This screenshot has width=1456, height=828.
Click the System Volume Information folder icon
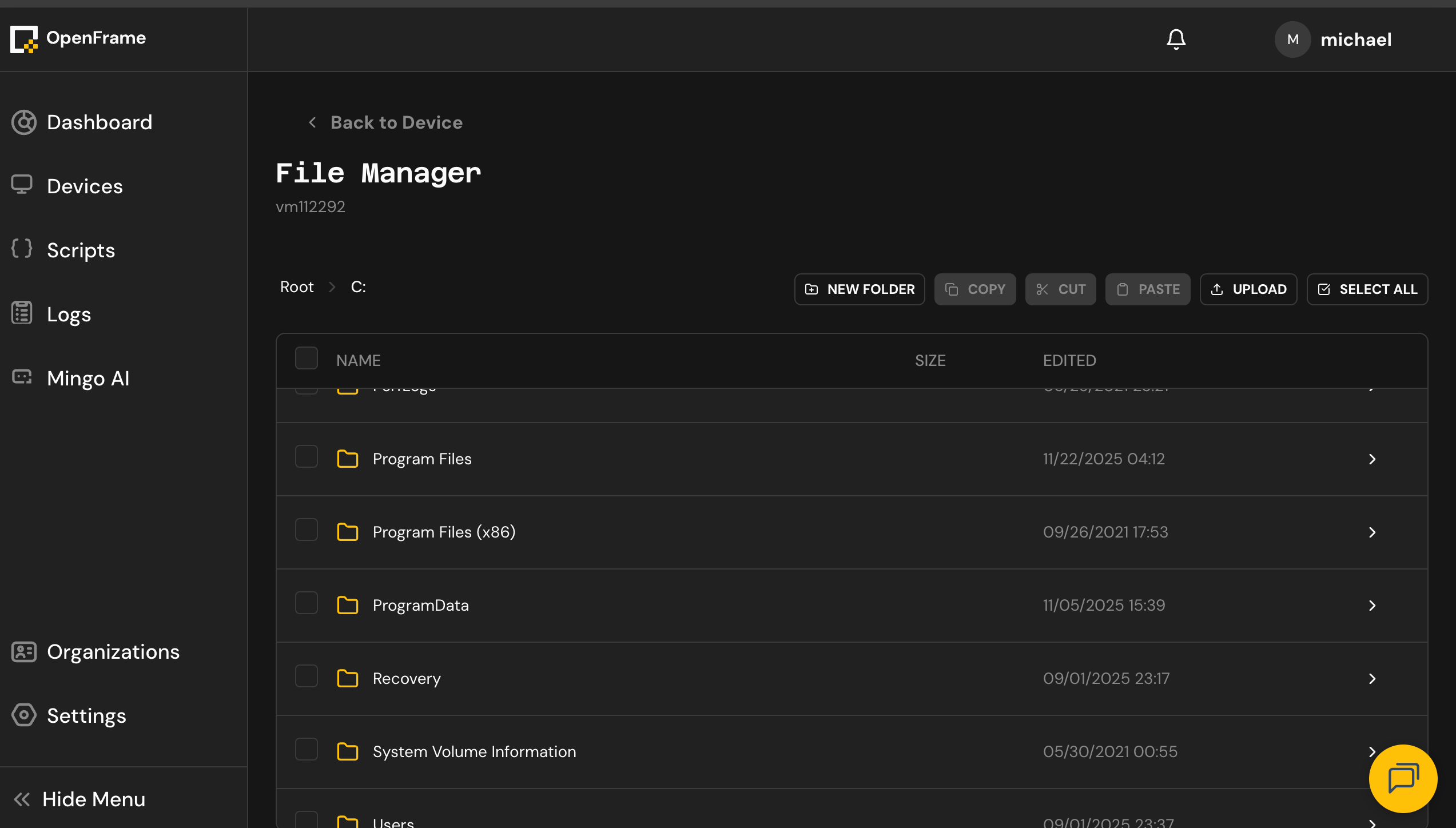click(x=348, y=751)
